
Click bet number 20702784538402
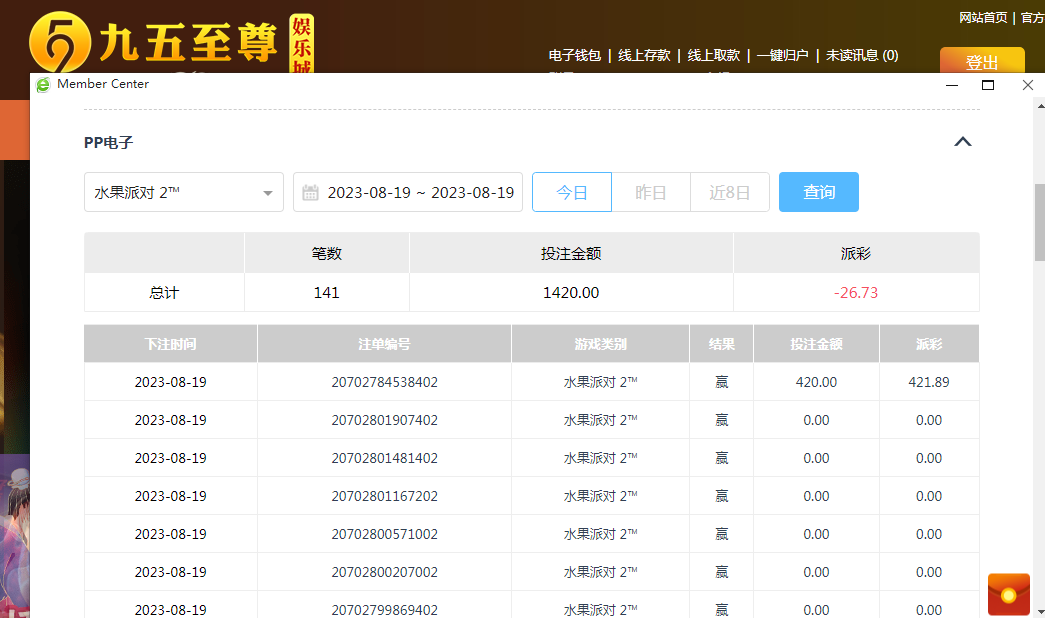click(x=384, y=382)
